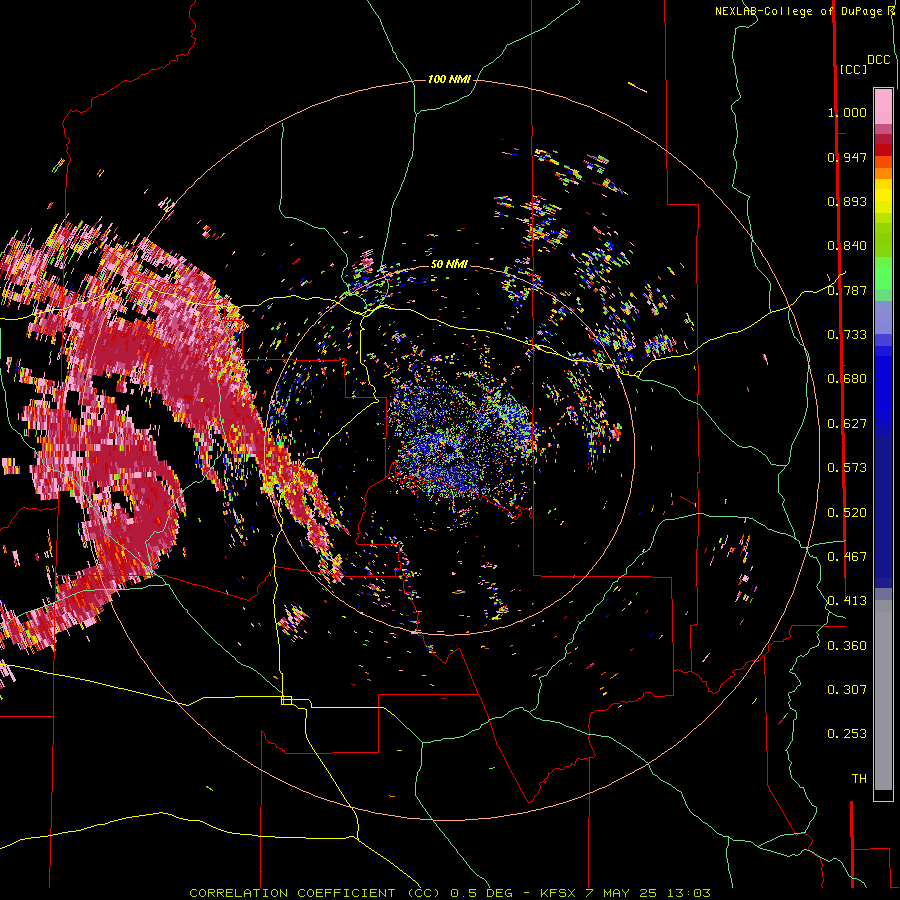Image resolution: width=900 pixels, height=900 pixels.
Task: Select the 0.573 legend value
Action: tap(847, 468)
